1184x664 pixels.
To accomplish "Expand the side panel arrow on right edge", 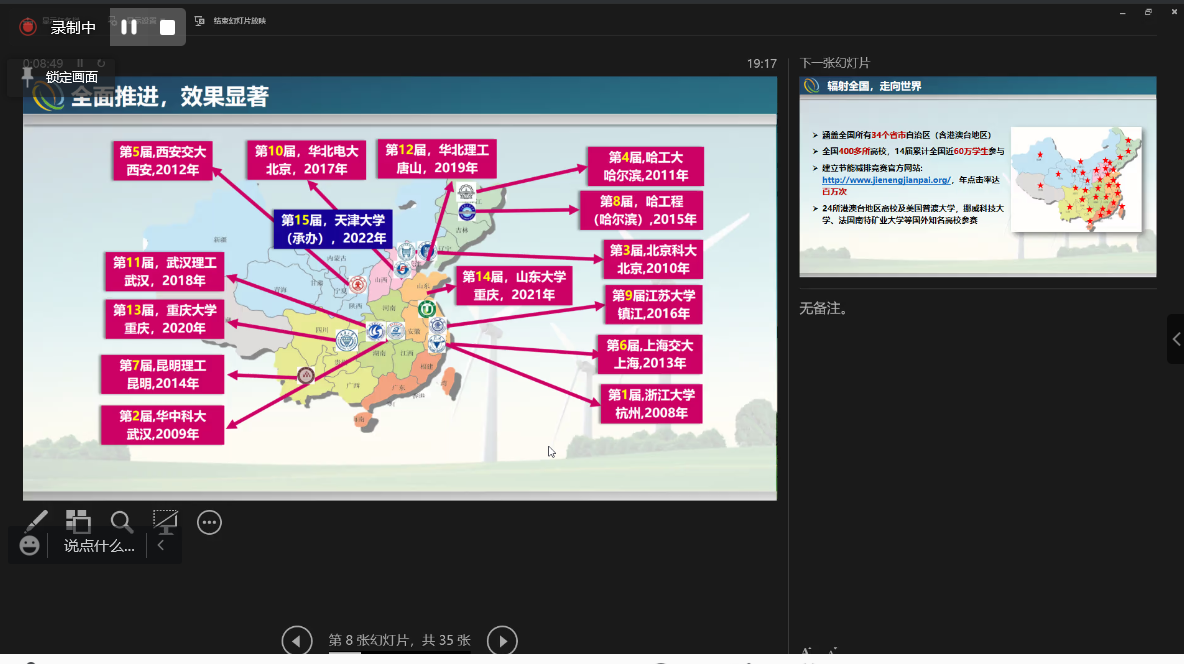I will (1175, 339).
